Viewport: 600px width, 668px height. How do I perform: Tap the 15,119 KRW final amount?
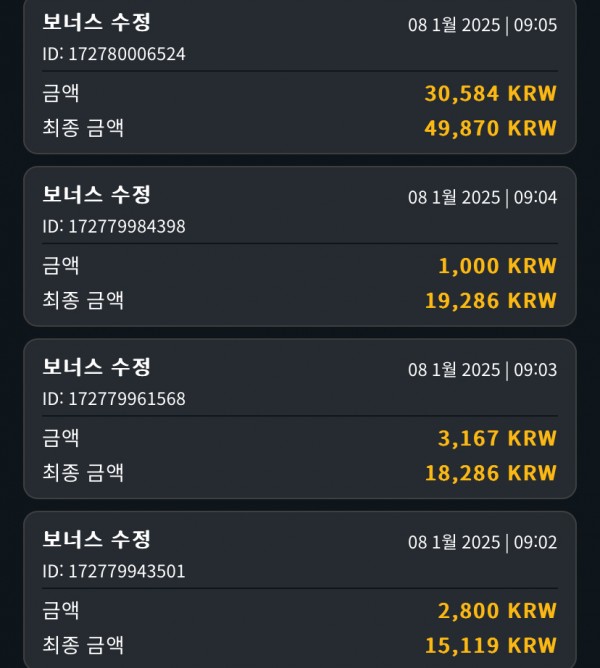point(491,645)
